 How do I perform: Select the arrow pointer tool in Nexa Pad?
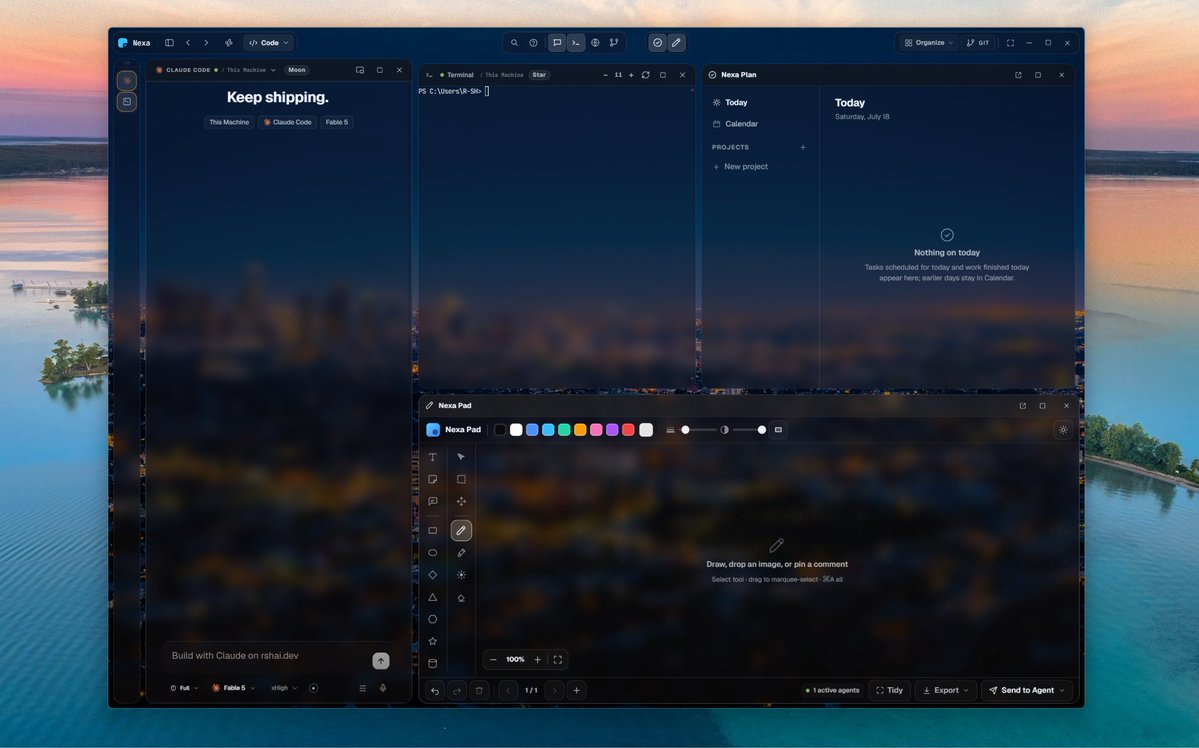click(461, 457)
